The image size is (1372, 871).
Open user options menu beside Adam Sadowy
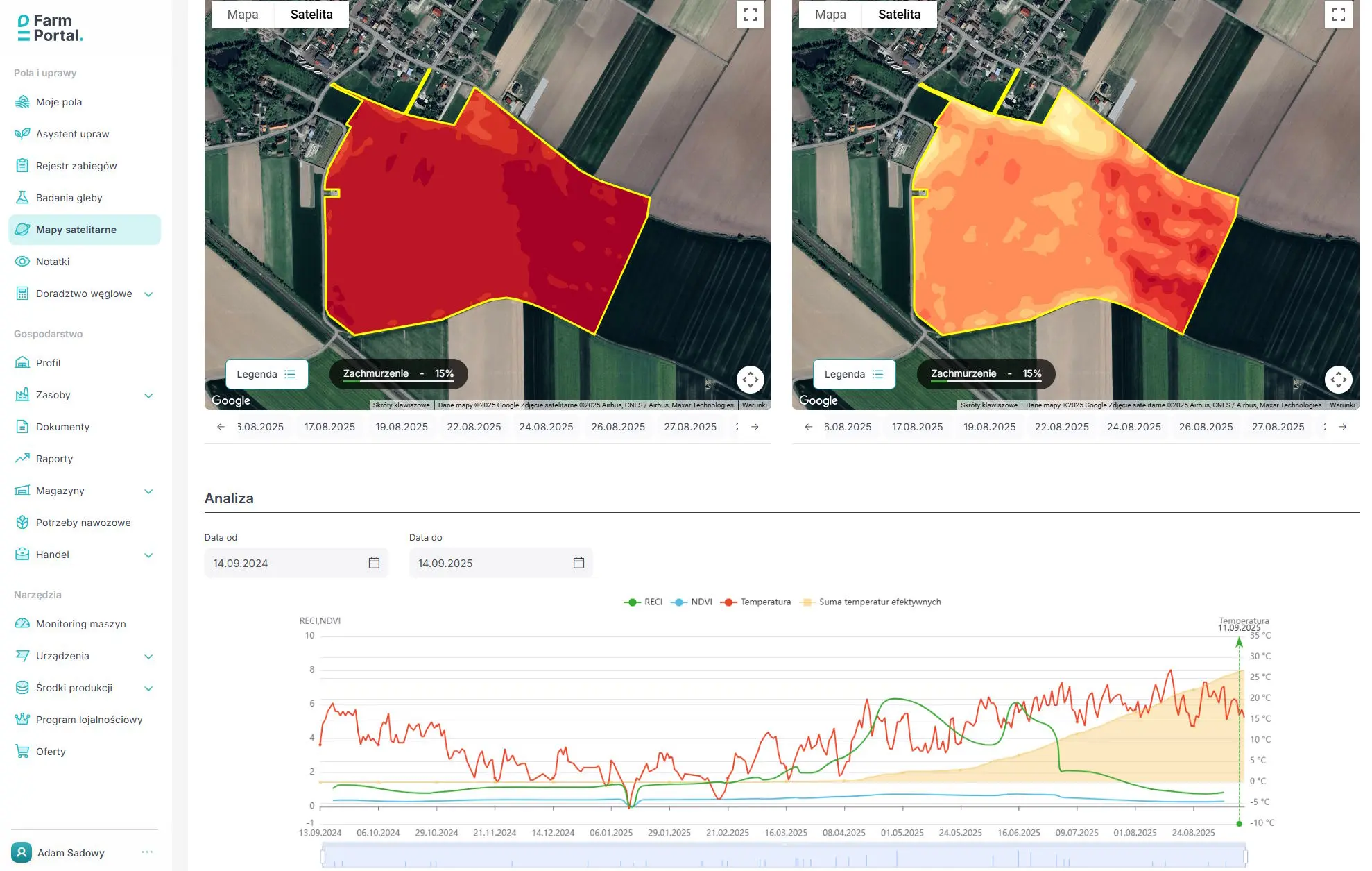(147, 852)
